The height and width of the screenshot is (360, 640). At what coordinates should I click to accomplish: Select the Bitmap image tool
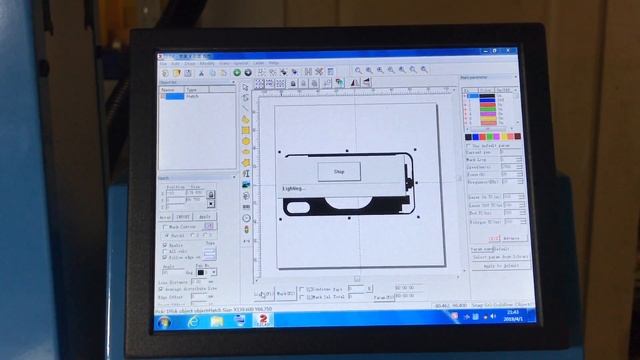pos(246,184)
